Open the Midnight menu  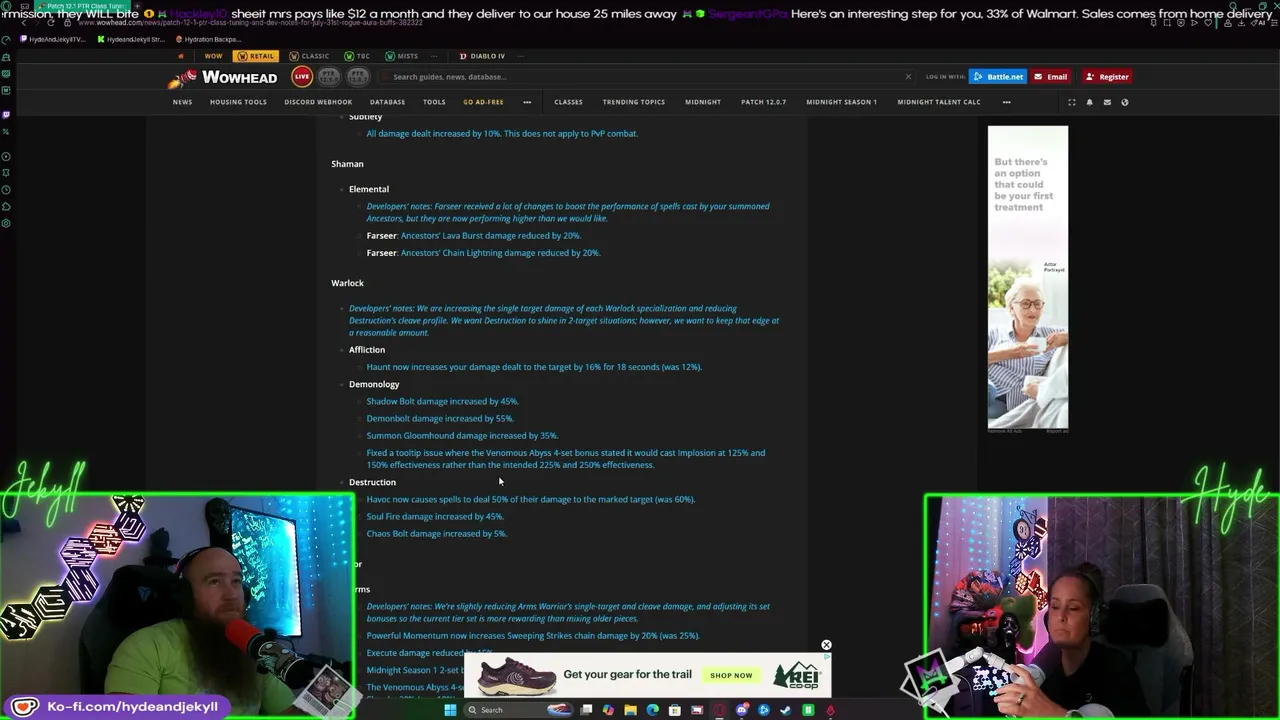coord(703,102)
